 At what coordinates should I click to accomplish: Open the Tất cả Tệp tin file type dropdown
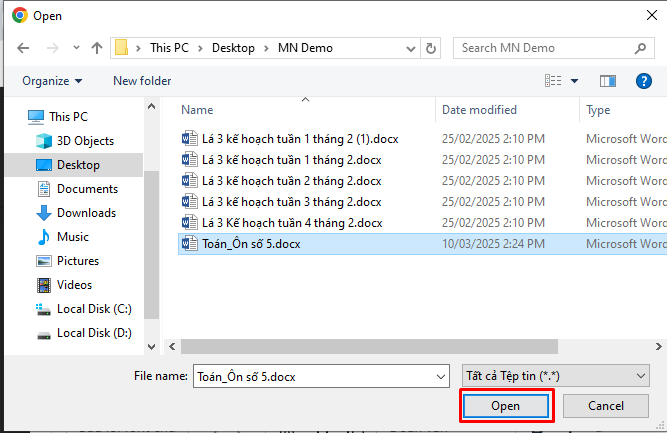point(556,376)
